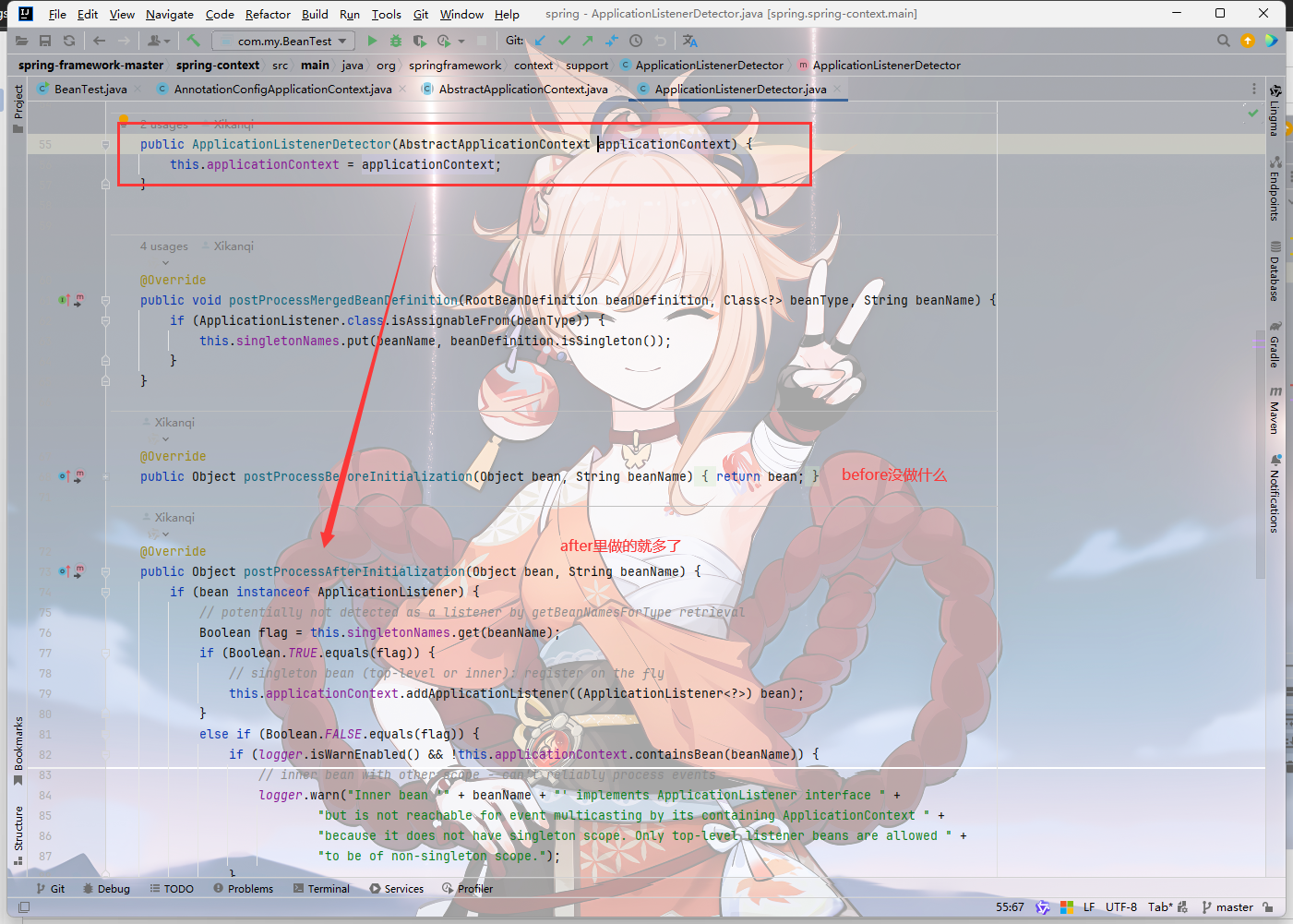Open the Notifications tool window
1293x924 pixels.
click(1275, 493)
